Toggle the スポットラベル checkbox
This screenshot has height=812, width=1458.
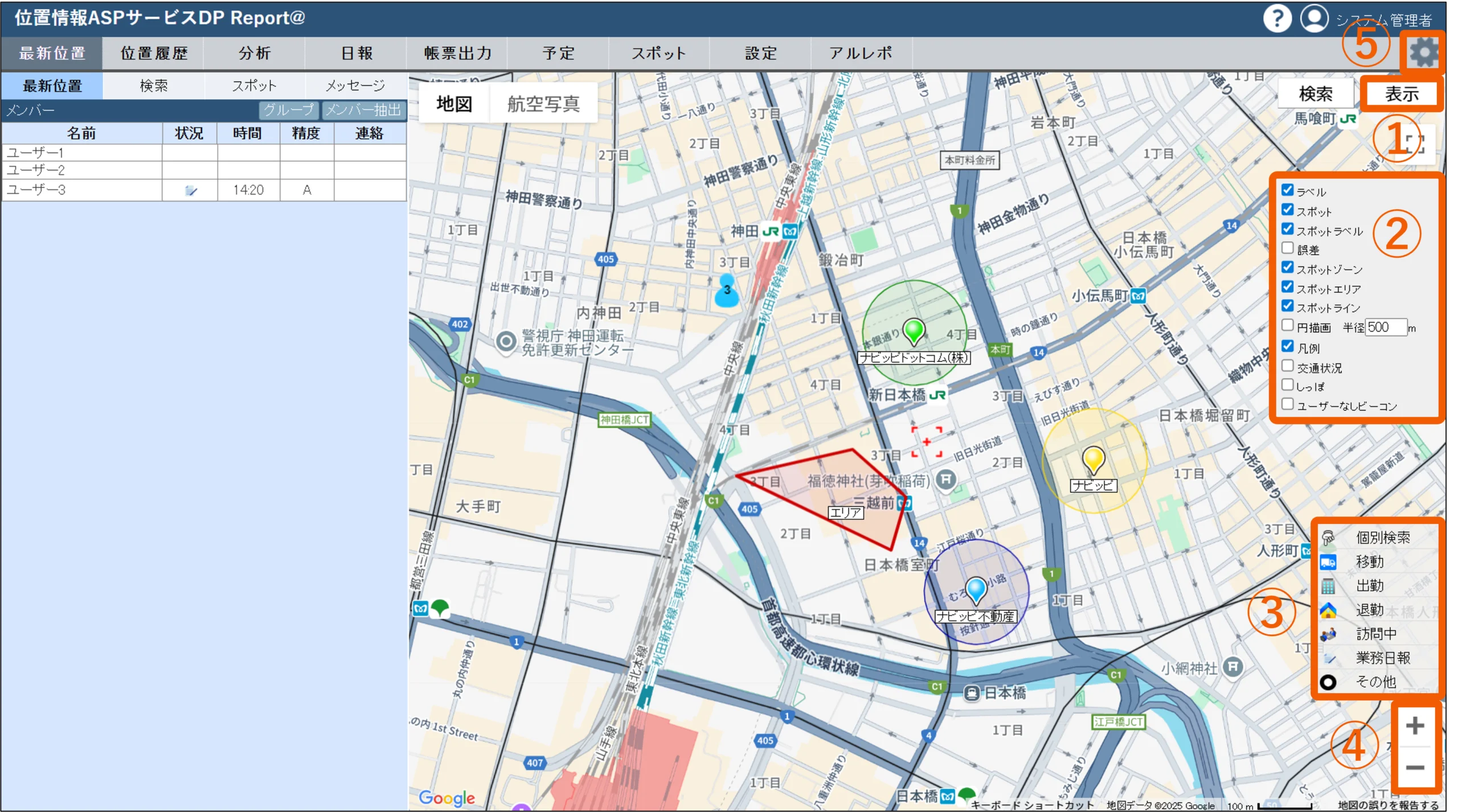(1287, 229)
